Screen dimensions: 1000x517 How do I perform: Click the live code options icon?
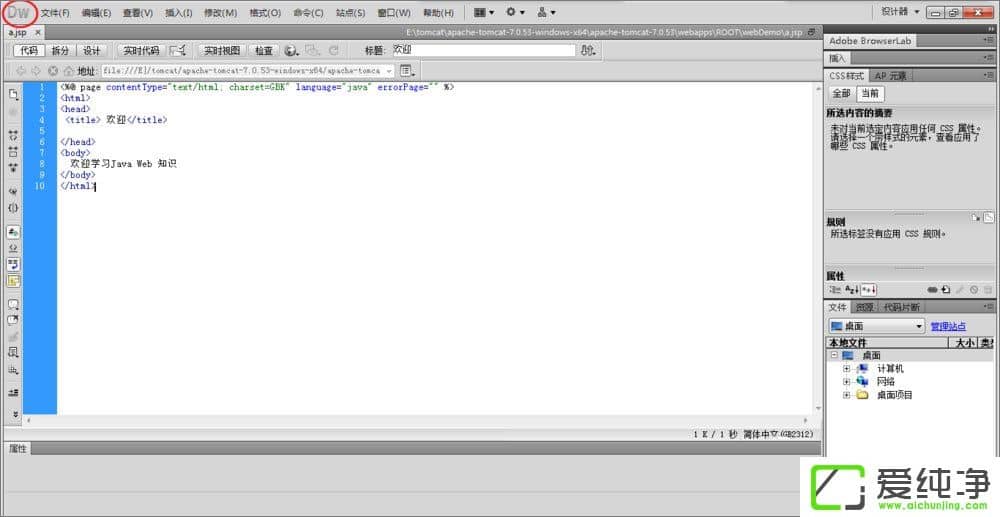coord(178,50)
